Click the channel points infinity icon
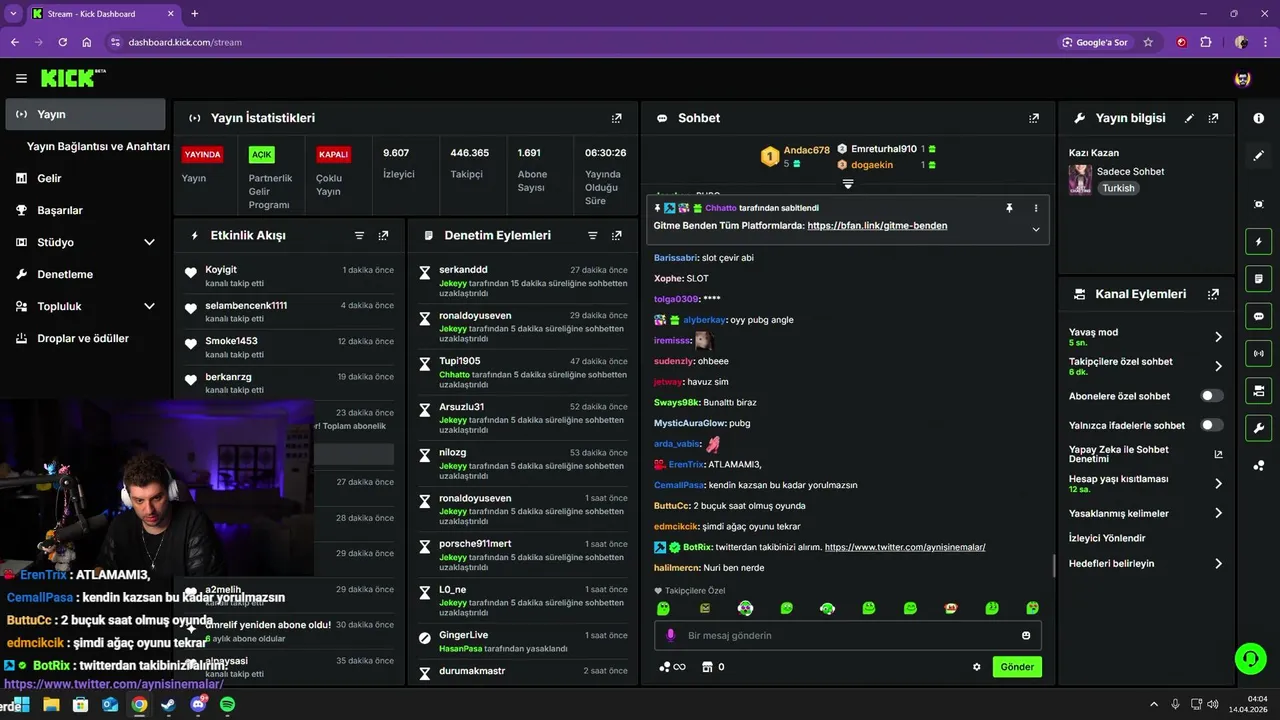 pos(672,667)
